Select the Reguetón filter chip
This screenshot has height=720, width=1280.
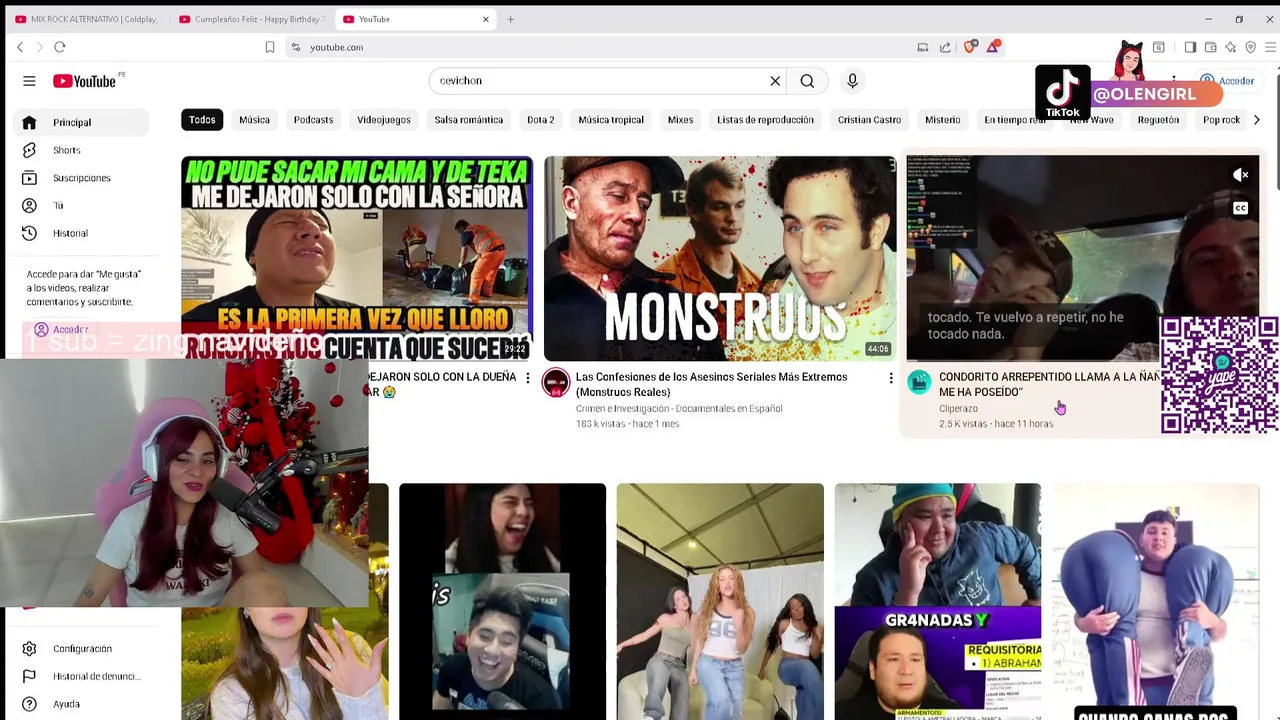tap(1158, 120)
